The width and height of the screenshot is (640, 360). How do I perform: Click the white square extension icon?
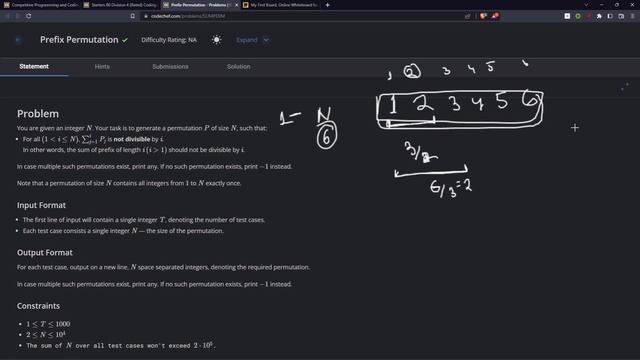pyautogui.click(x=567, y=16)
